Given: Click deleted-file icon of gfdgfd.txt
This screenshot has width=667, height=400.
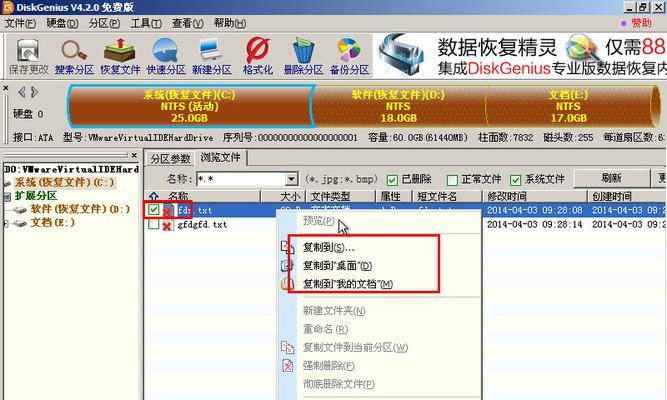Looking at the screenshot, I should point(167,225).
